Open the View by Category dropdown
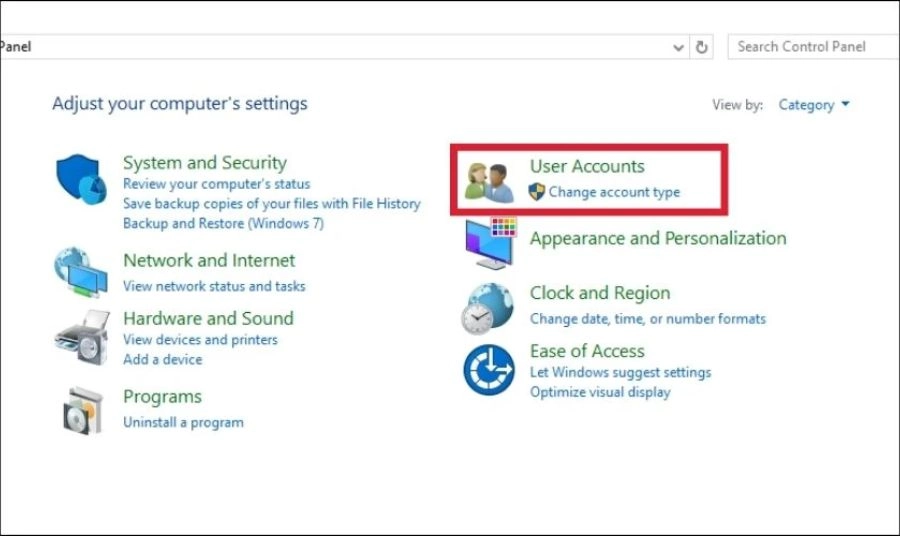The width and height of the screenshot is (900, 536). click(x=813, y=105)
